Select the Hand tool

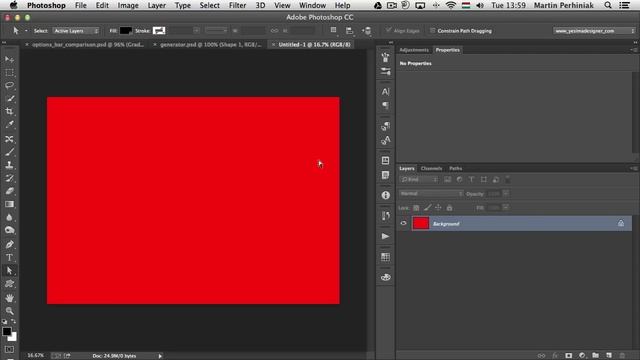[9, 298]
